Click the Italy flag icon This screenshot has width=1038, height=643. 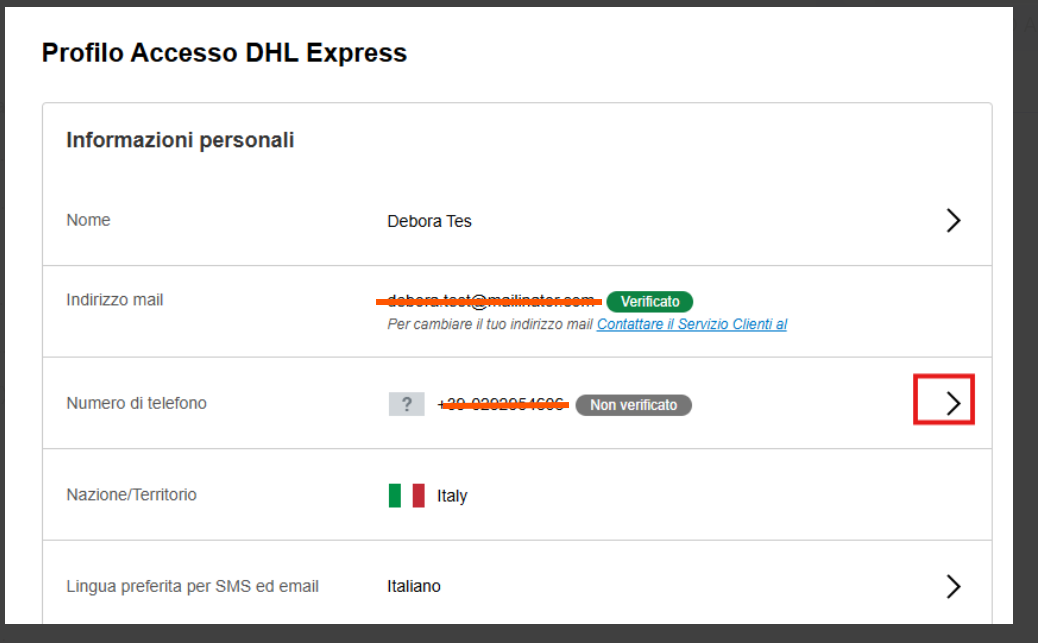tap(406, 495)
